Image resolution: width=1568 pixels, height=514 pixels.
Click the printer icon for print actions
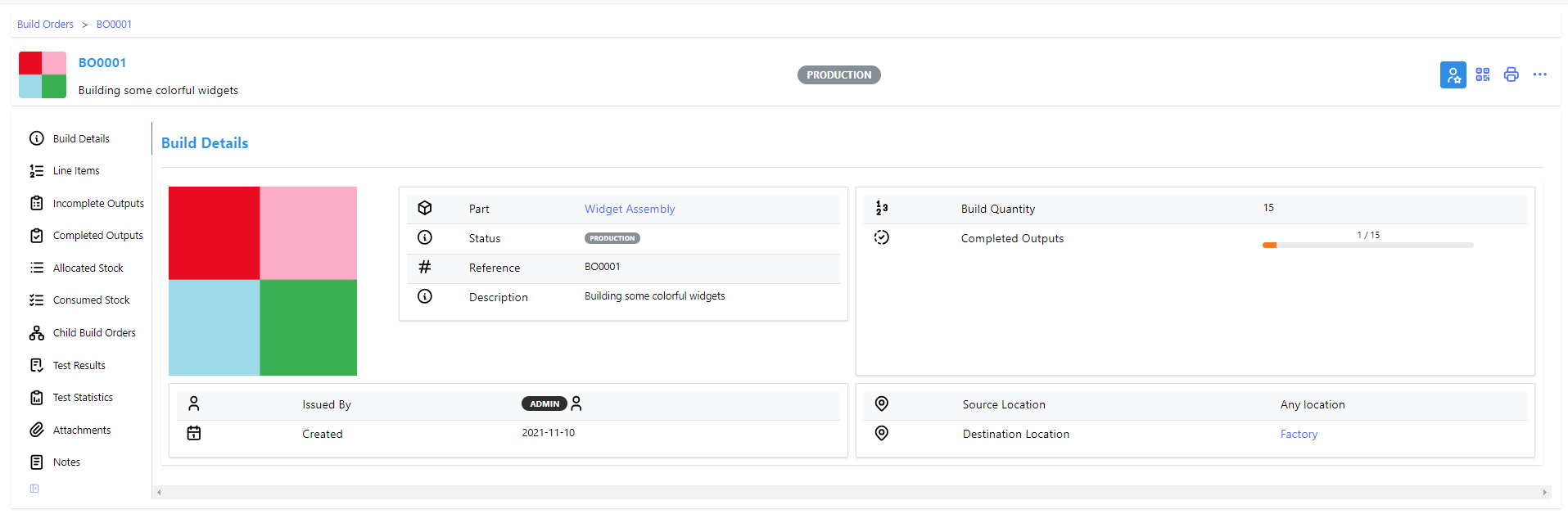1511,74
